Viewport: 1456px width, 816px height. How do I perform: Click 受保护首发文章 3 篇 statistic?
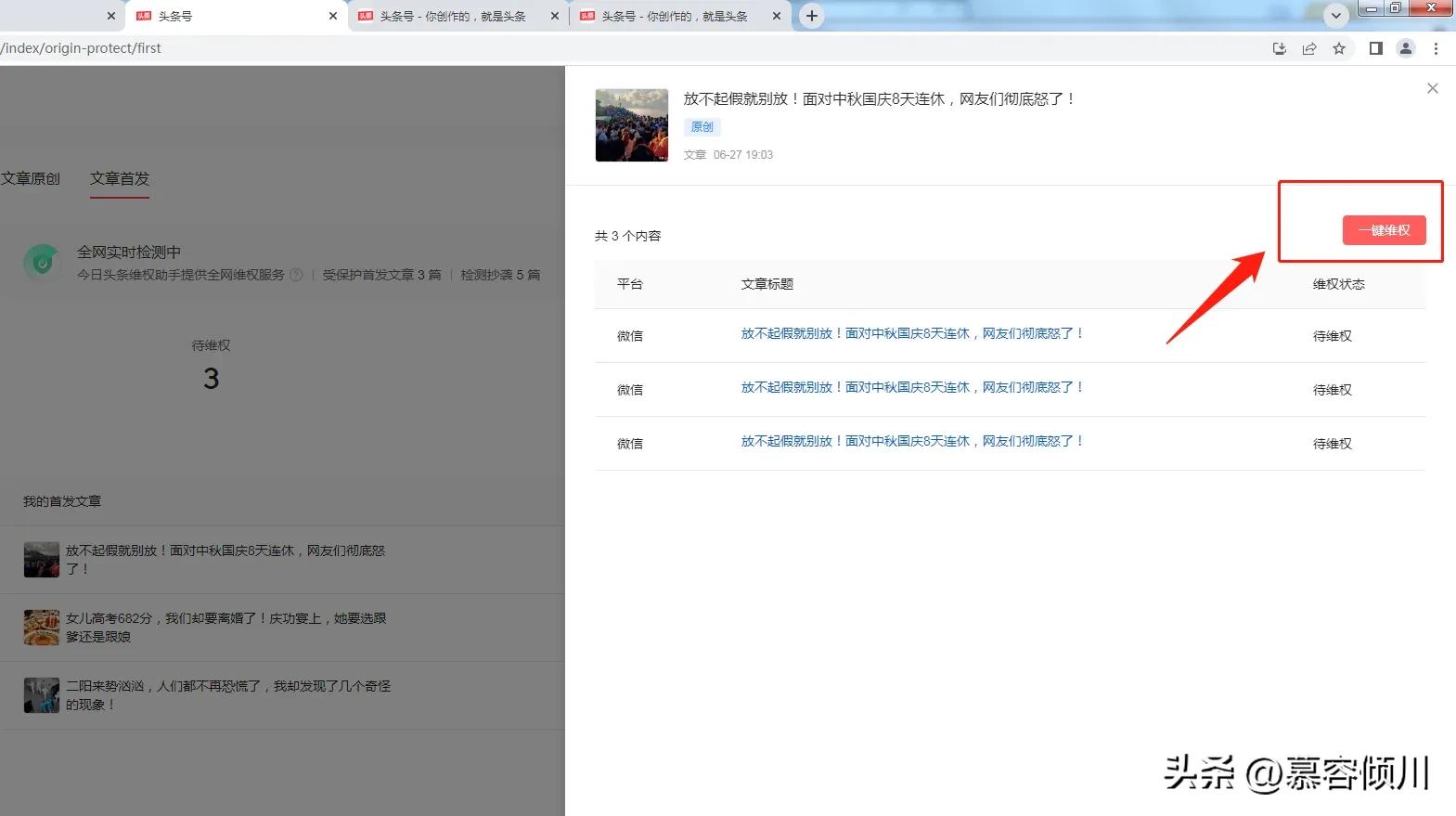(381, 275)
